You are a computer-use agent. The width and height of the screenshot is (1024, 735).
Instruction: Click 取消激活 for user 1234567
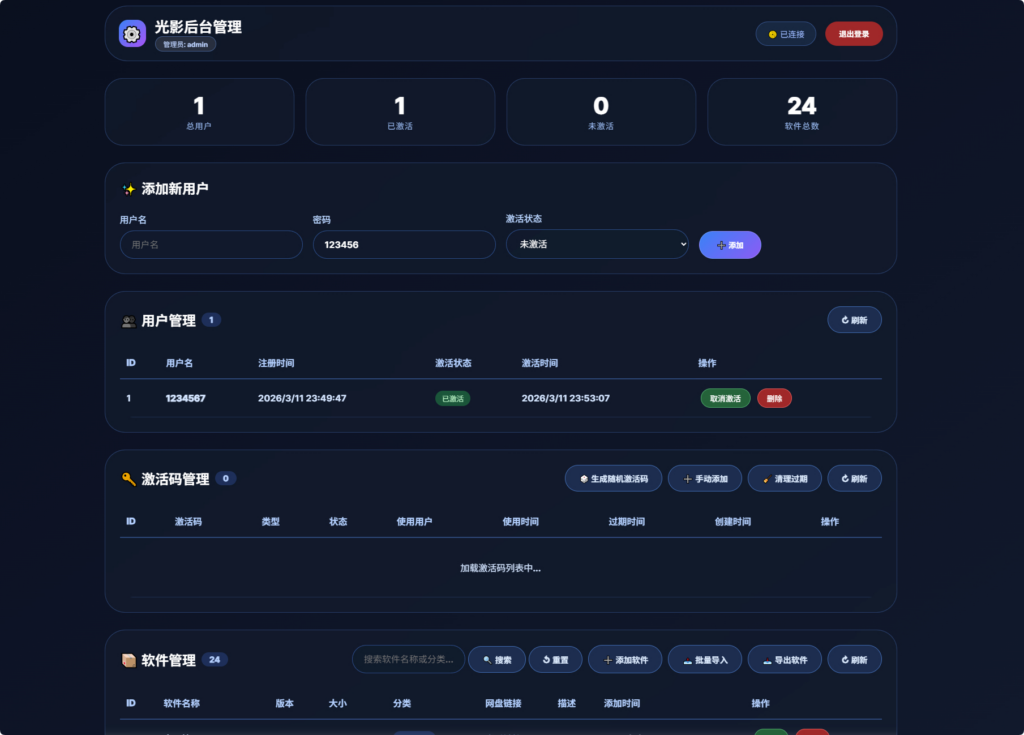[x=725, y=397]
